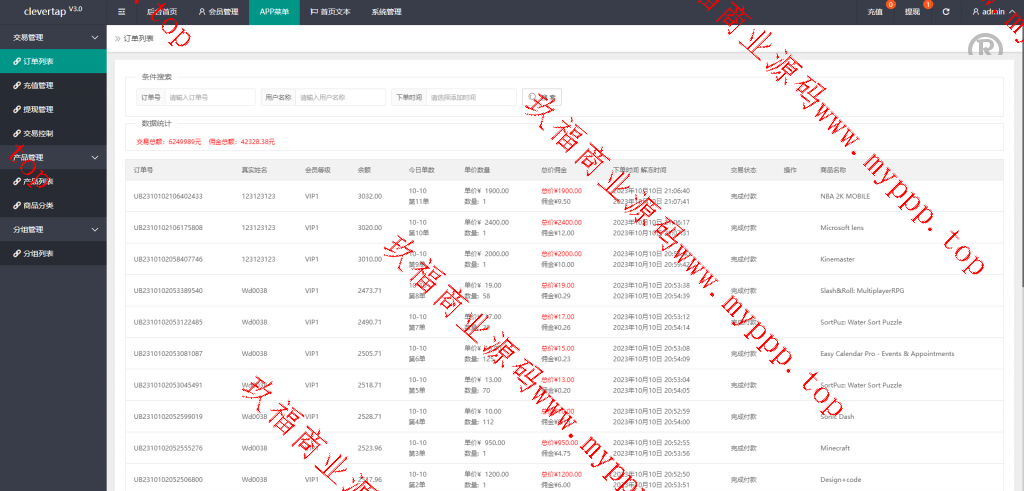Click the search button with magnifier
1024x491 pixels.
542,97
